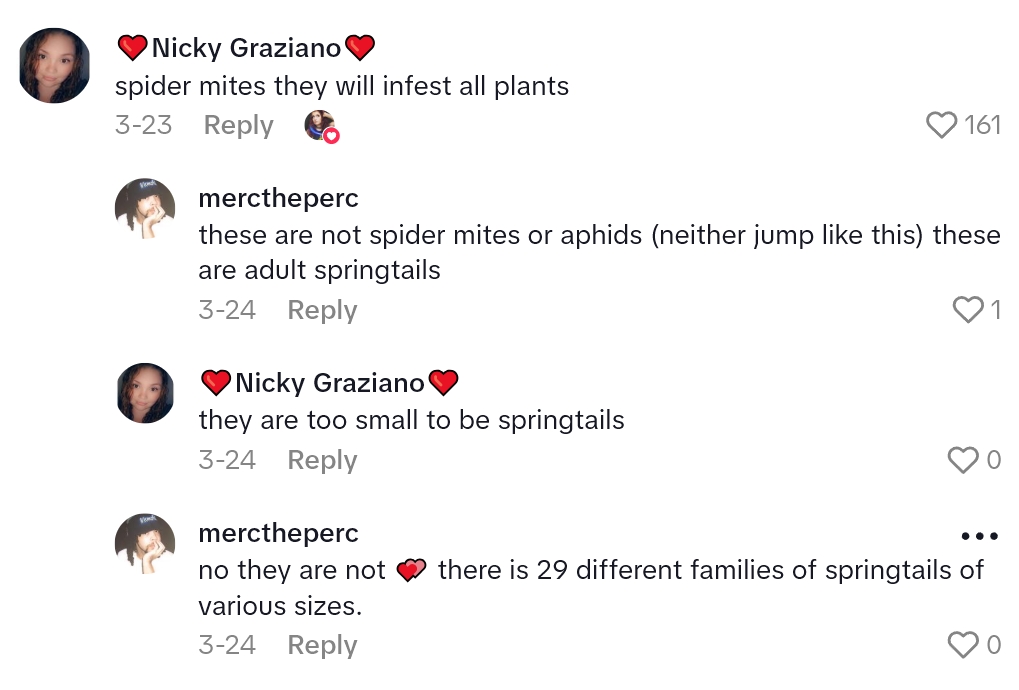The image size is (1019, 690).
Task: Open merctheperc's username on last reply
Action: tap(278, 533)
